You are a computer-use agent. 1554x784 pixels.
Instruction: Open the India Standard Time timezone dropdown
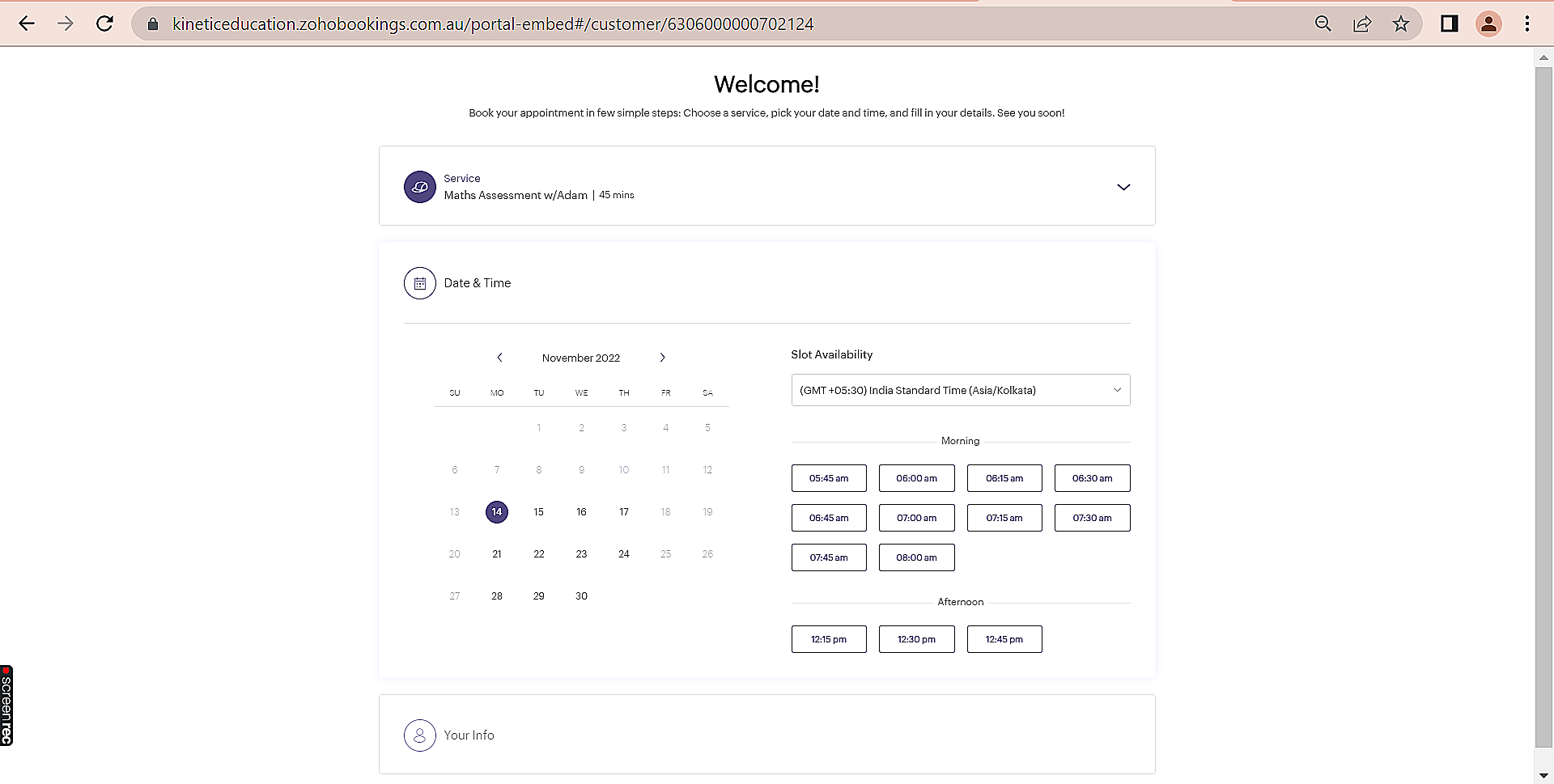tap(960, 390)
